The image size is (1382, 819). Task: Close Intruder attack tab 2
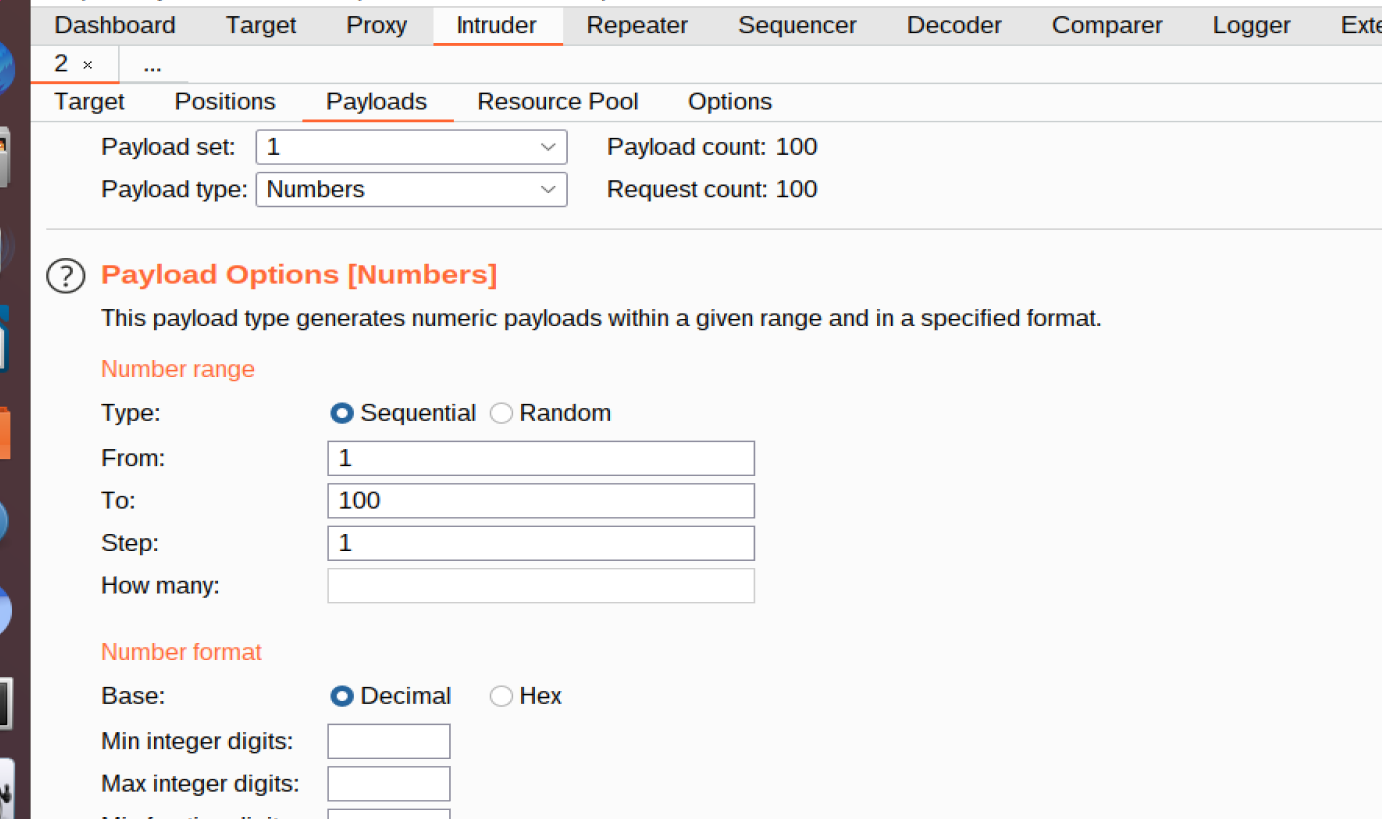(88, 65)
